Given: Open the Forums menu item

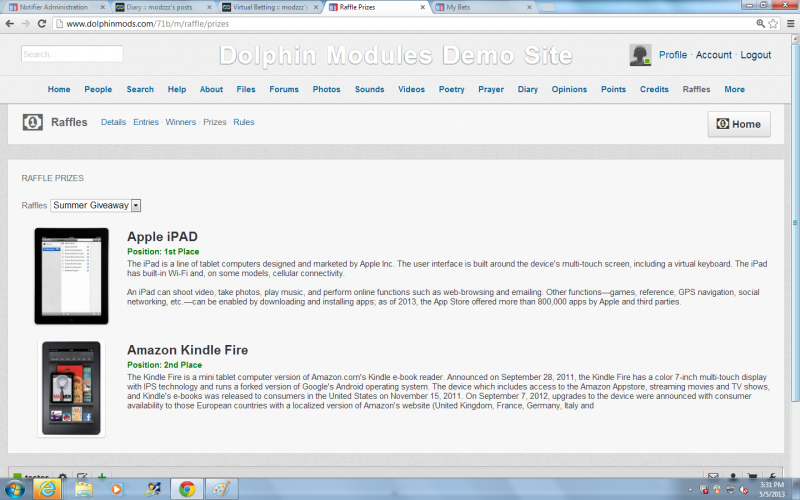Looking at the screenshot, I should pos(284,89).
